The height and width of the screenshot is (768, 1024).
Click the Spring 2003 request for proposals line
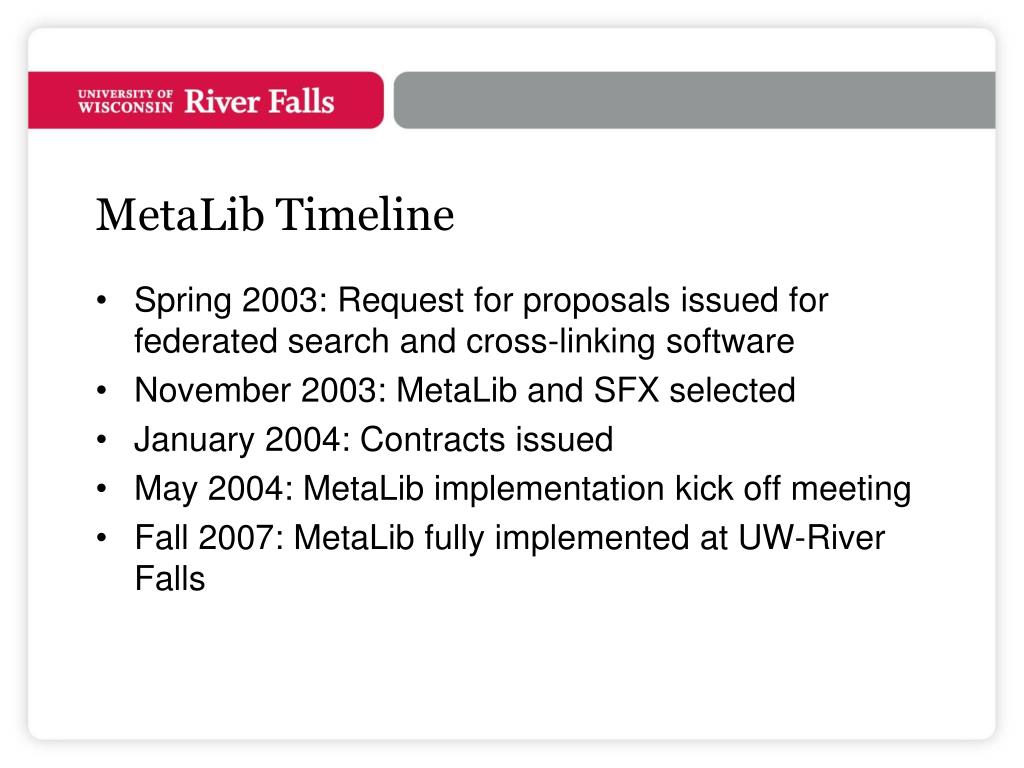pos(481,301)
